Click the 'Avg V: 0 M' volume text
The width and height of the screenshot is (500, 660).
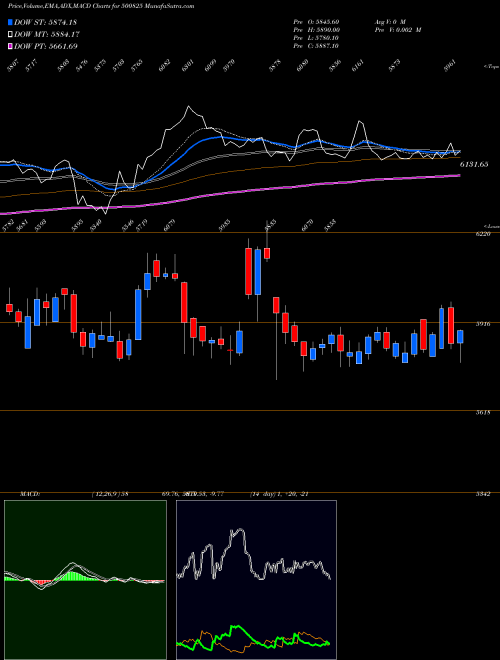(x=389, y=22)
